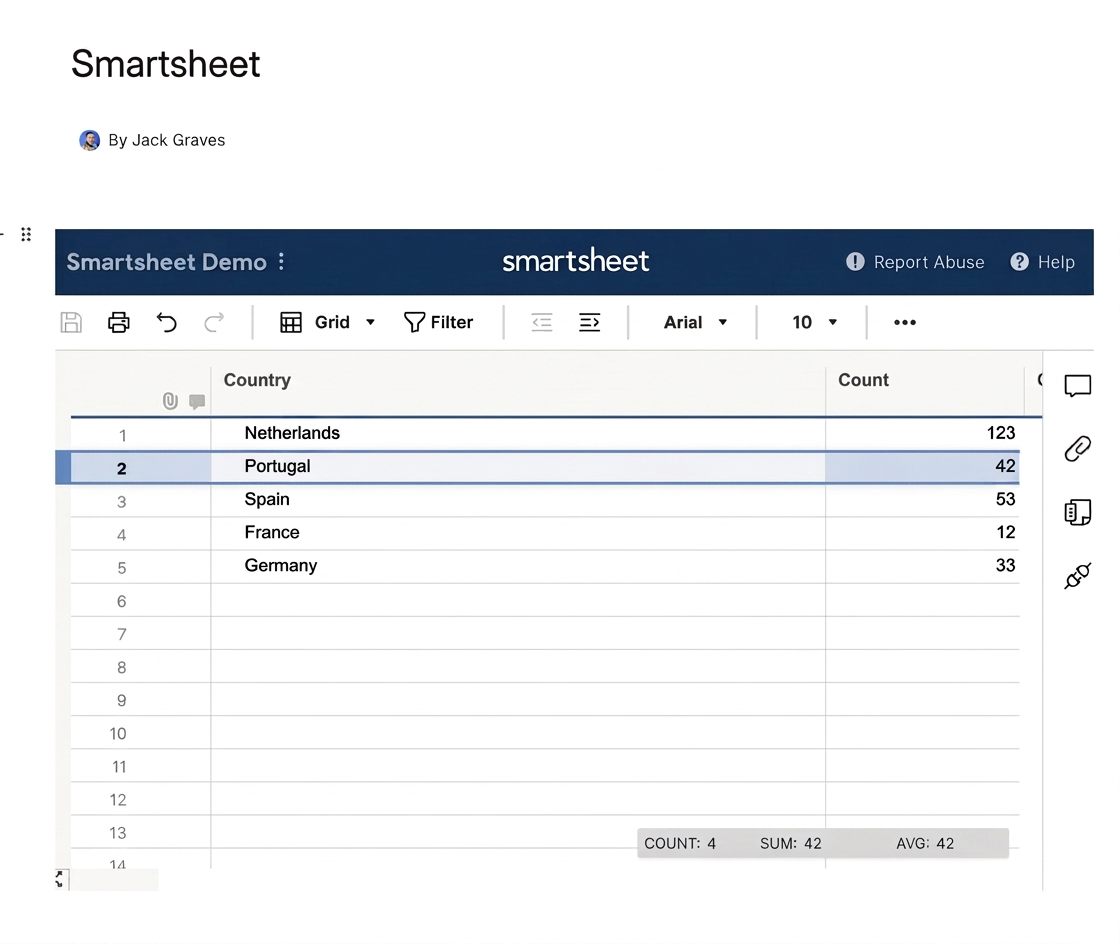Click the Jack Graves author avatar
Screen dimensions: 1120x944
[x=89, y=140]
